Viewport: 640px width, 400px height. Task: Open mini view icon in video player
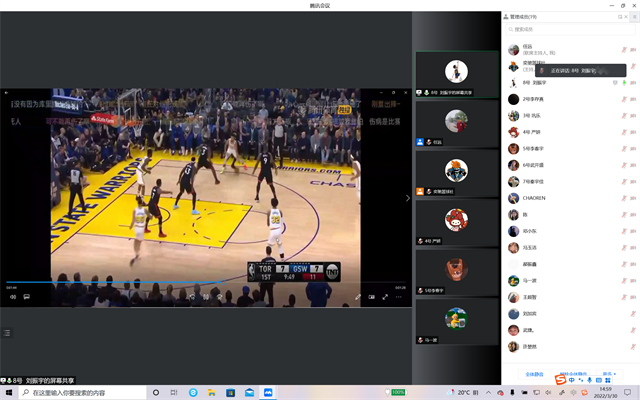pyautogui.click(x=371, y=297)
